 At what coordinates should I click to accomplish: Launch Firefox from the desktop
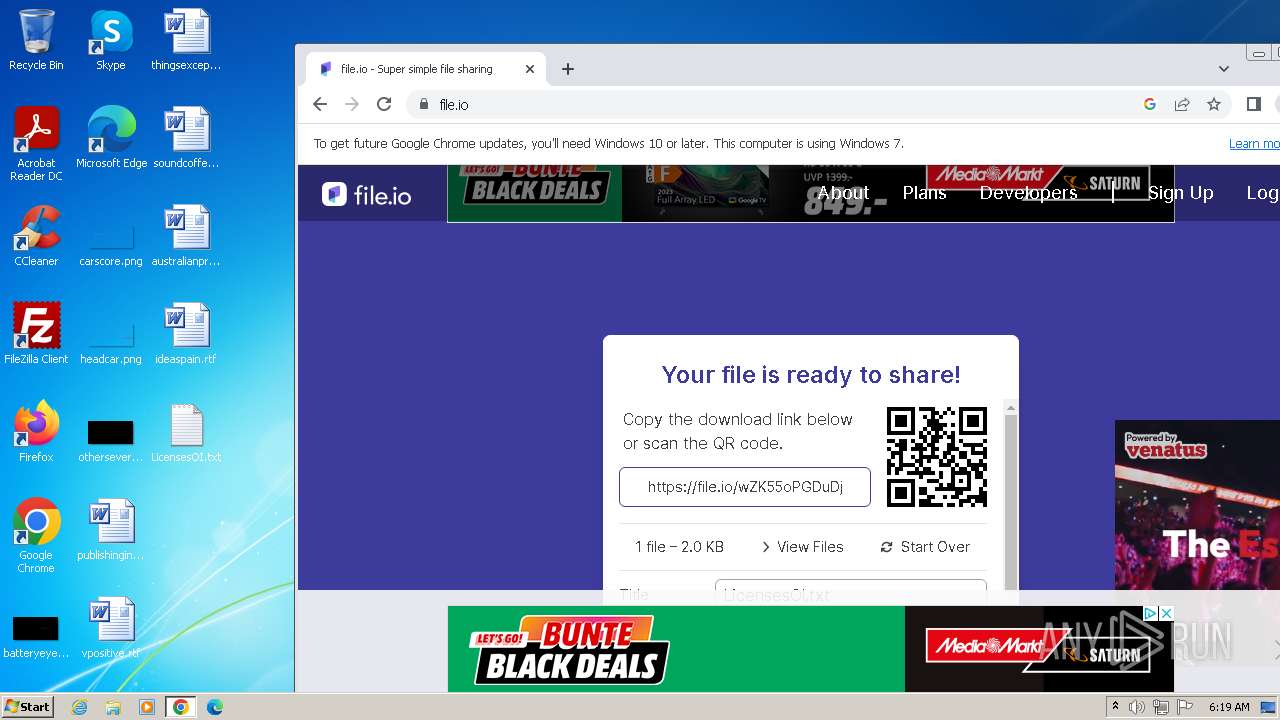(x=36, y=432)
